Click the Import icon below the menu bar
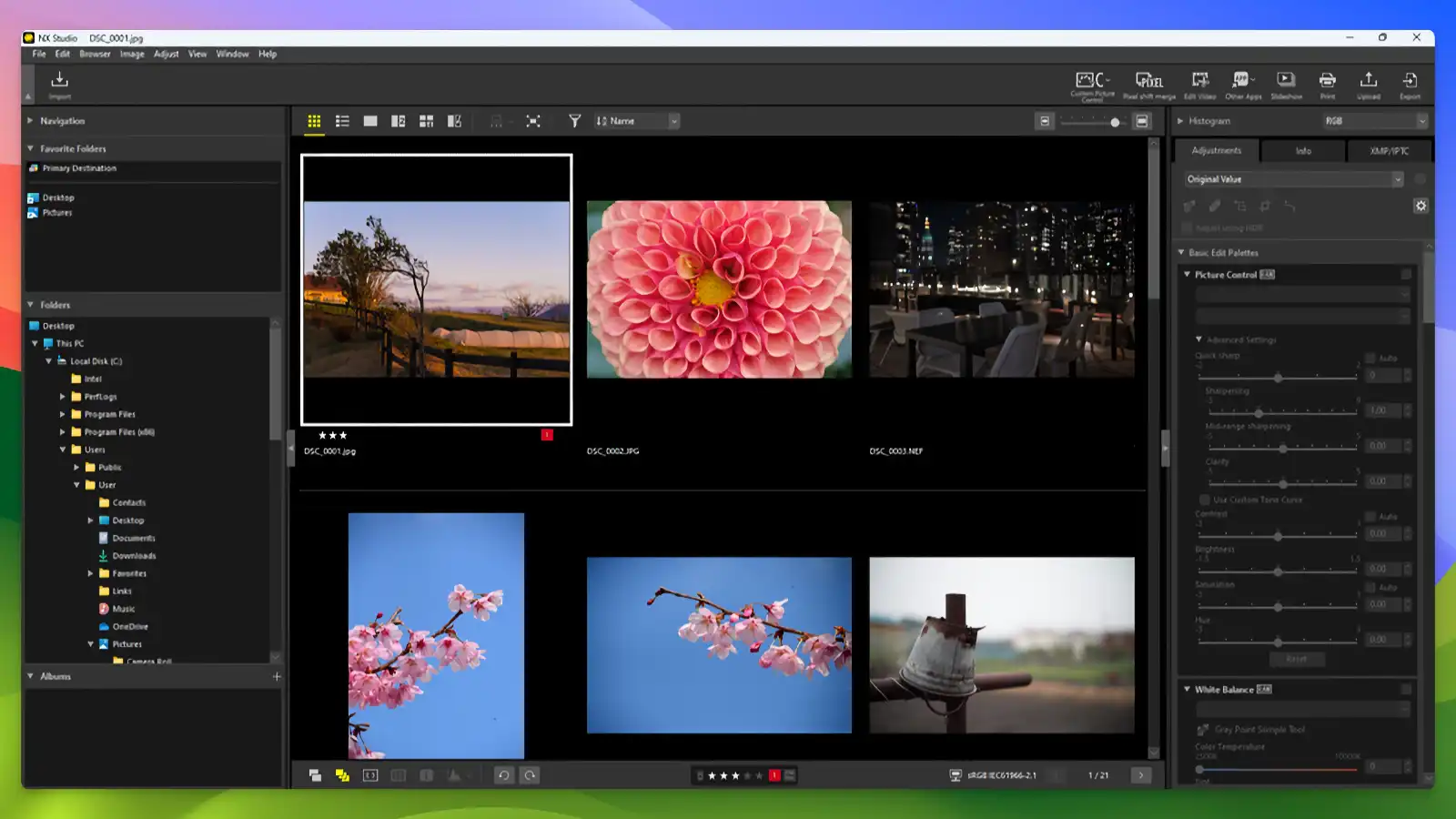The height and width of the screenshot is (819, 1456). (59, 82)
